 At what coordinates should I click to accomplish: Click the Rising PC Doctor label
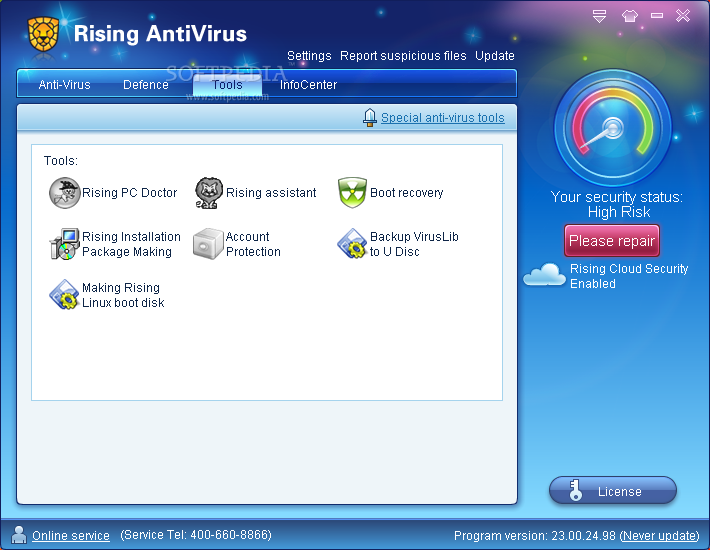click(129, 193)
